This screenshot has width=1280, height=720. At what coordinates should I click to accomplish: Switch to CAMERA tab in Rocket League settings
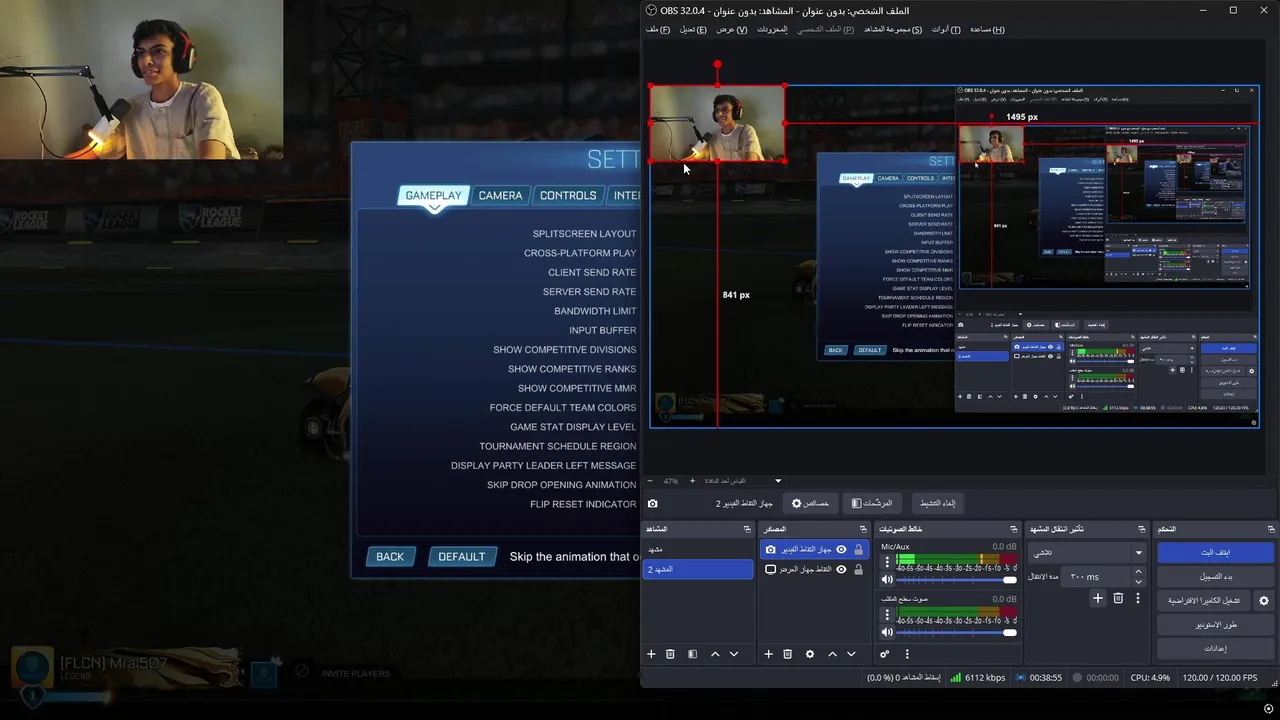coord(500,196)
